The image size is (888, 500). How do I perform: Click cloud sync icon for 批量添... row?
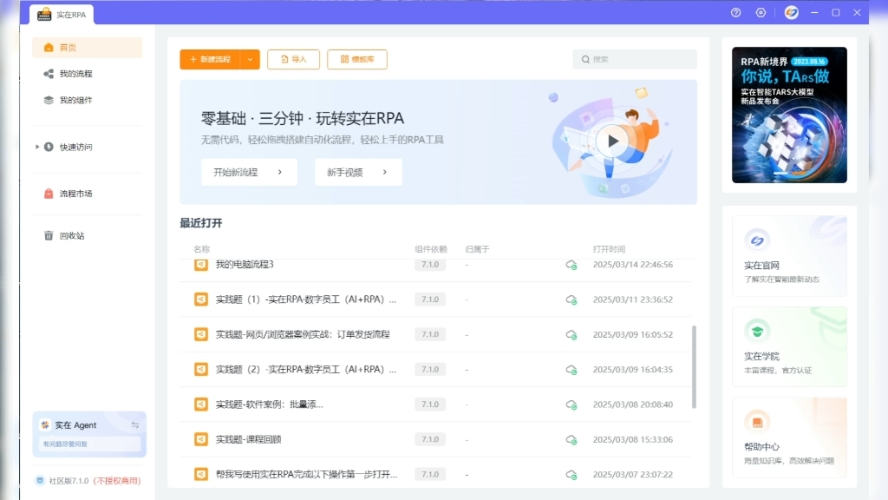click(x=571, y=405)
